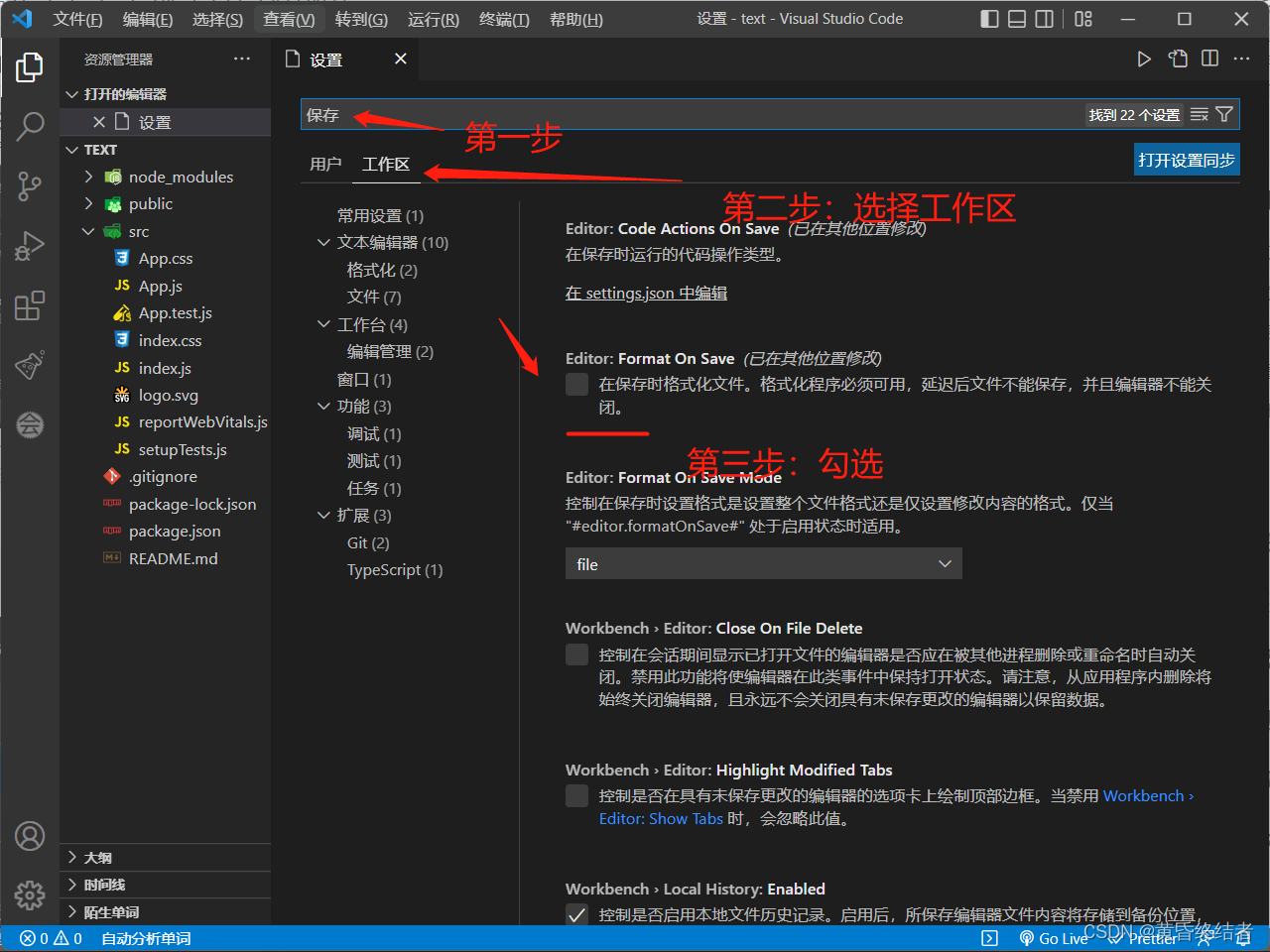The width and height of the screenshot is (1270, 952).
Task: Open the Explorer view in activity bar
Action: click(x=30, y=67)
